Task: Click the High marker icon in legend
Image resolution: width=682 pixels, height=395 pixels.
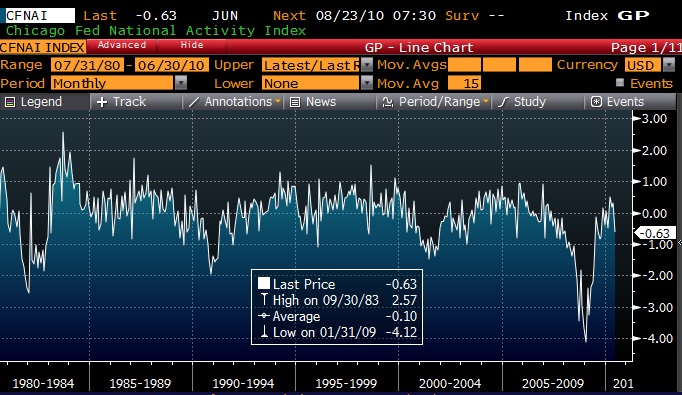Action: pos(264,299)
